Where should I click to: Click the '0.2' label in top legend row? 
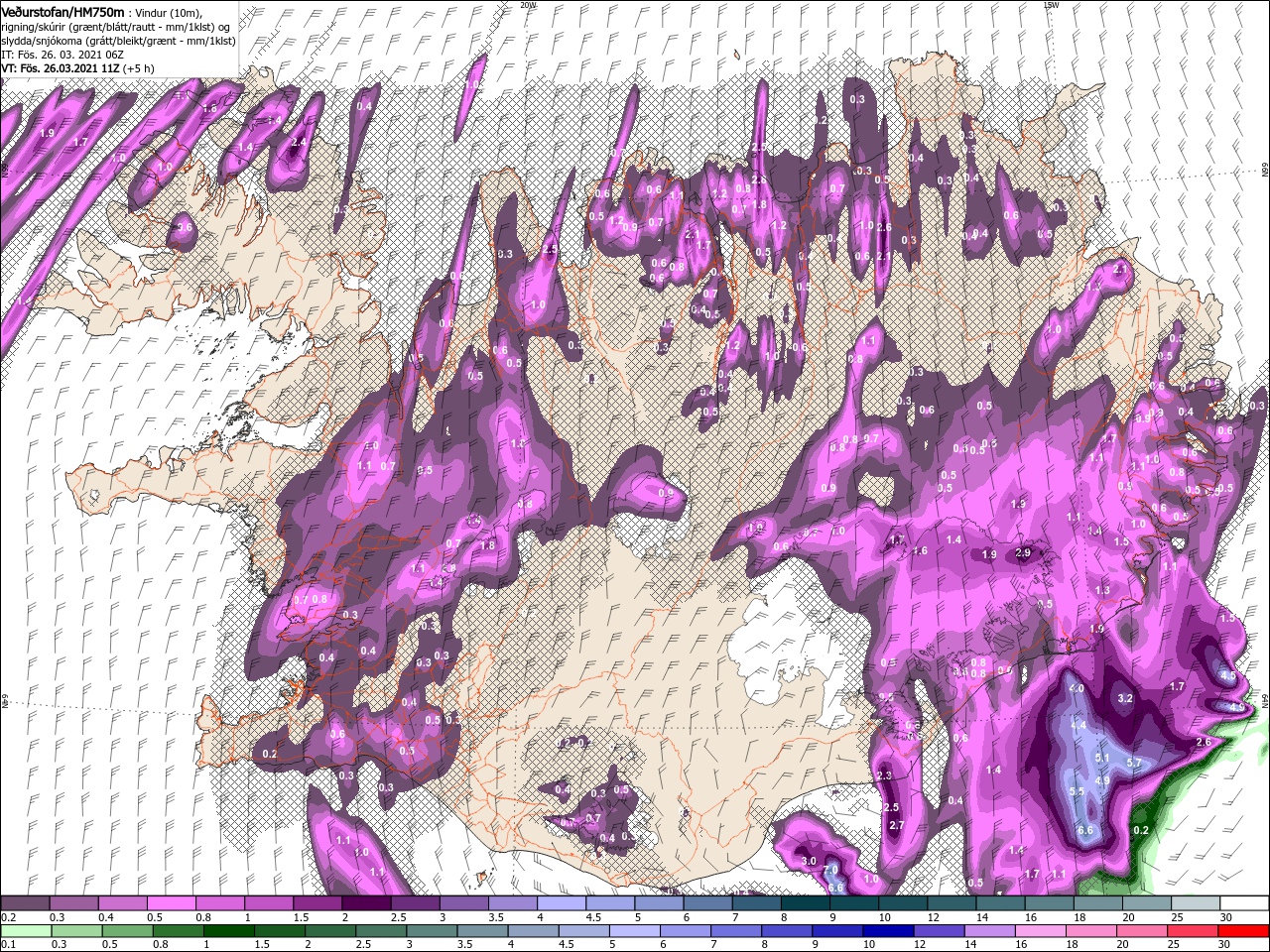coord(8,917)
